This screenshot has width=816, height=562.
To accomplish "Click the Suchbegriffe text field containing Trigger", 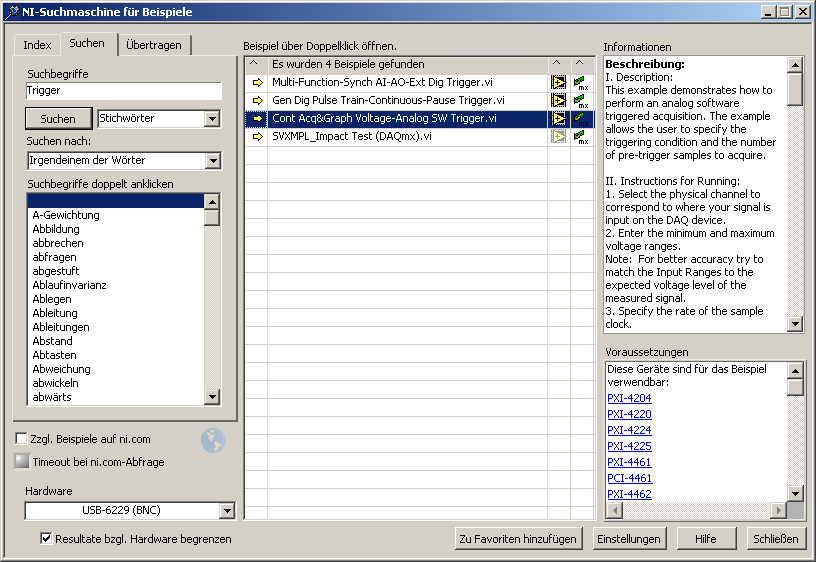I will (124, 91).
